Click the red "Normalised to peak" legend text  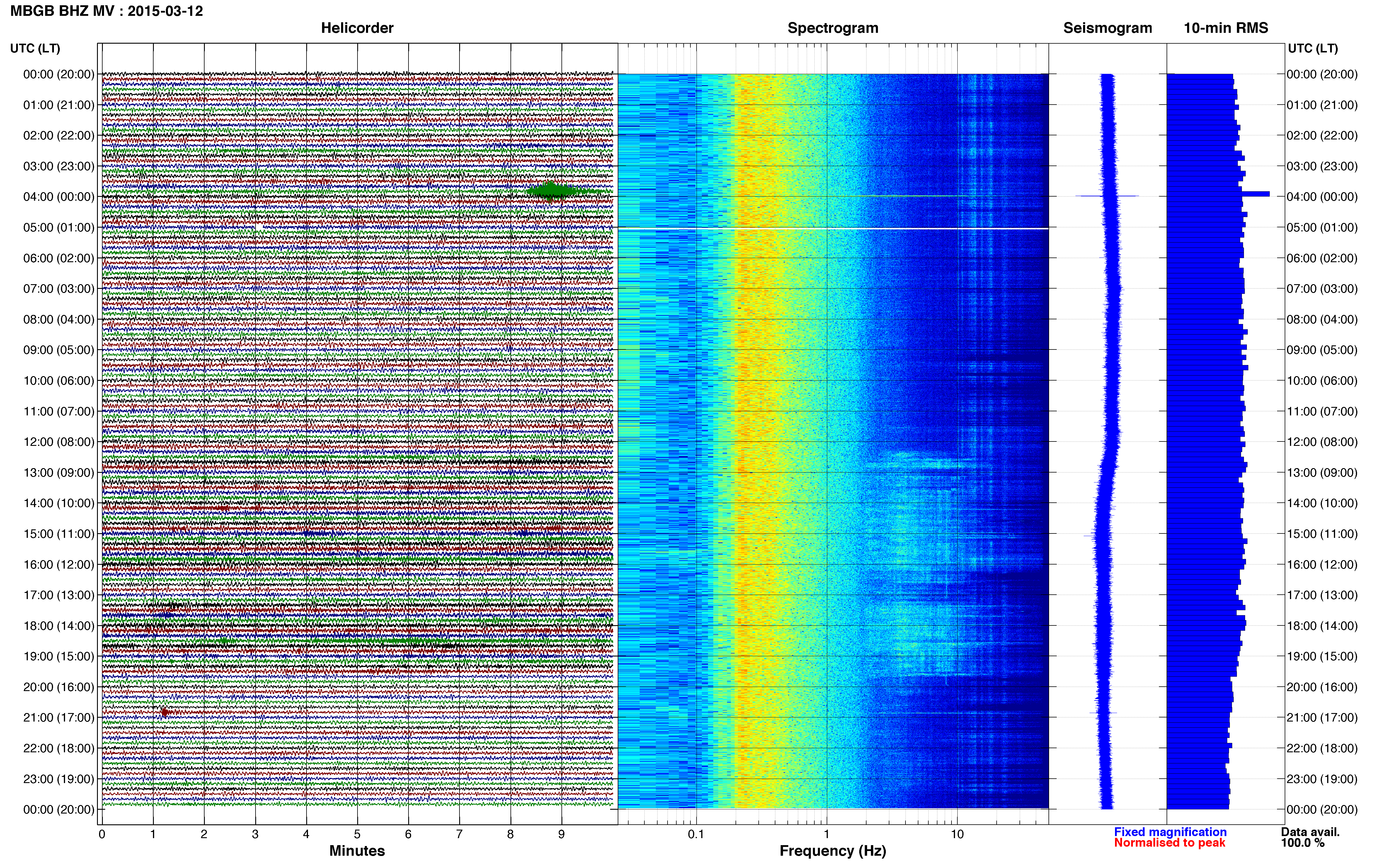1170,843
